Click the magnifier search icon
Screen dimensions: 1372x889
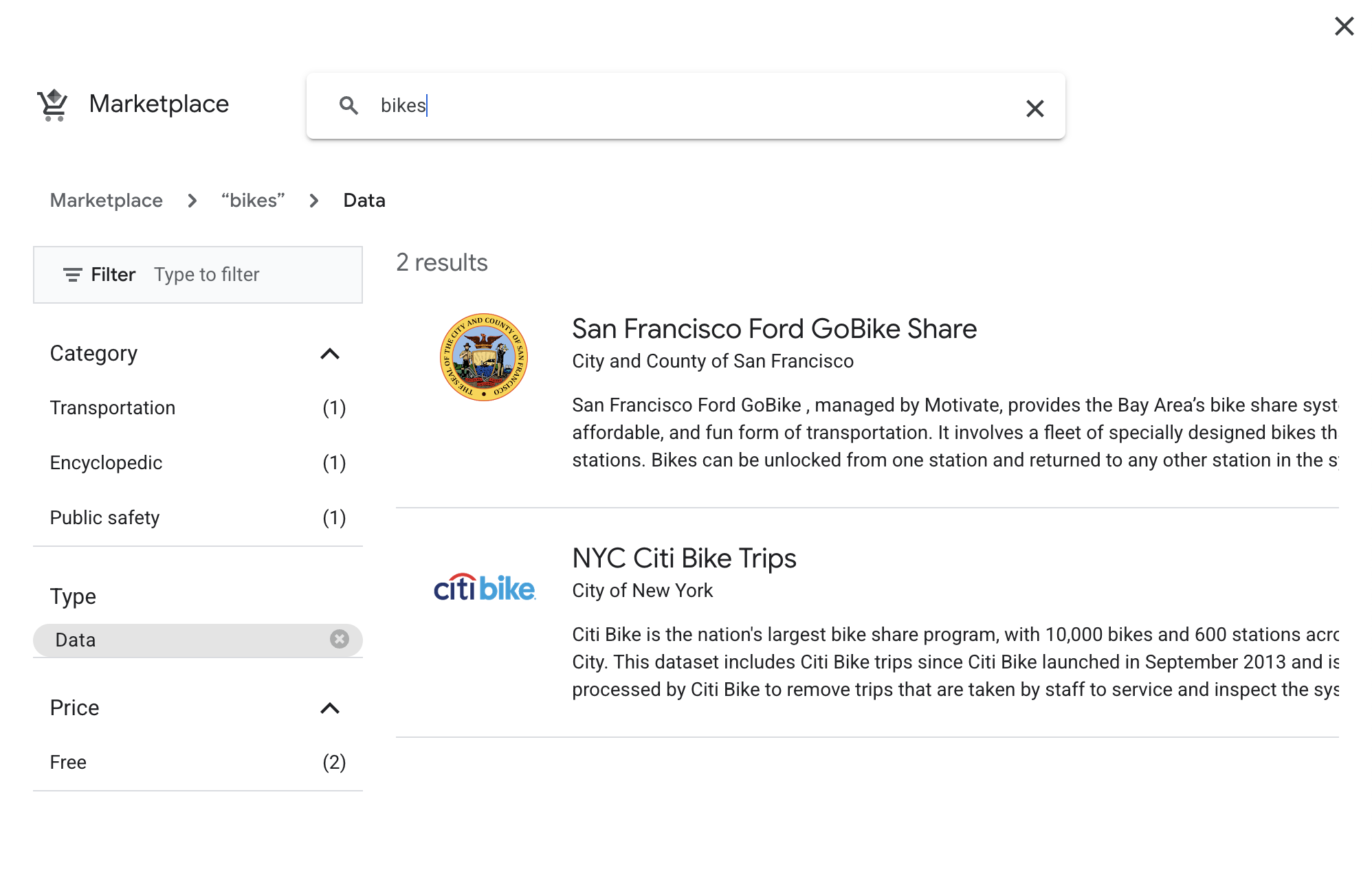point(349,105)
